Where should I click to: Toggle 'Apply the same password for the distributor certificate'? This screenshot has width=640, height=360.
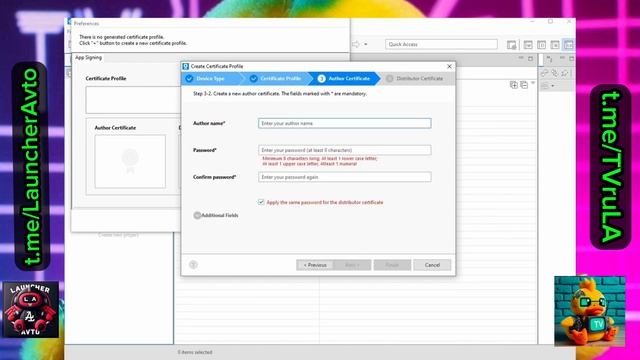(261, 202)
